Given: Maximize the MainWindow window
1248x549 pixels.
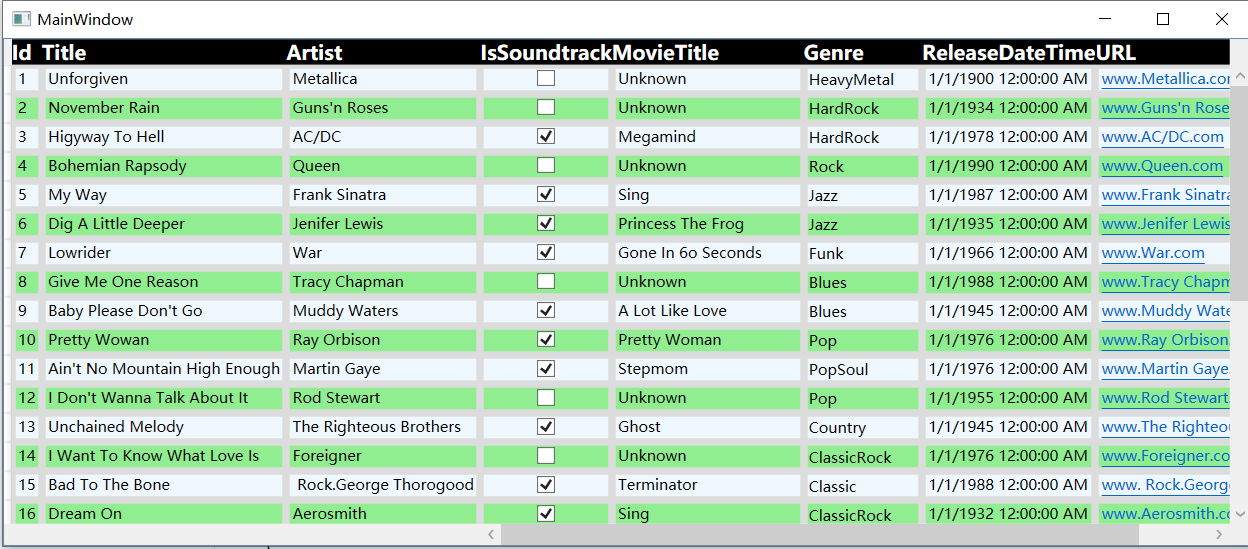Looking at the screenshot, I should tap(1162, 19).
